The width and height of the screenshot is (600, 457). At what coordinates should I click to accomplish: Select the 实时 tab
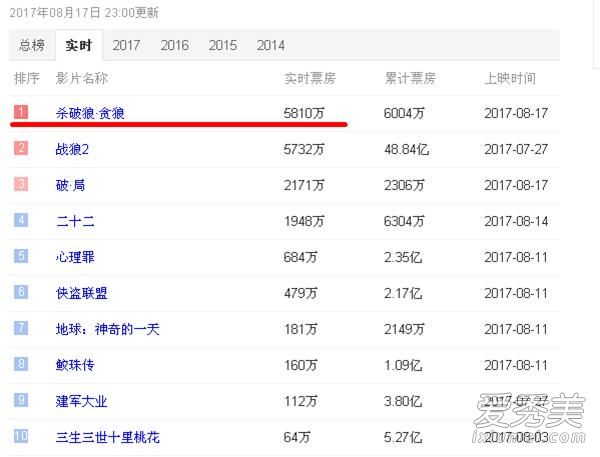click(79, 45)
